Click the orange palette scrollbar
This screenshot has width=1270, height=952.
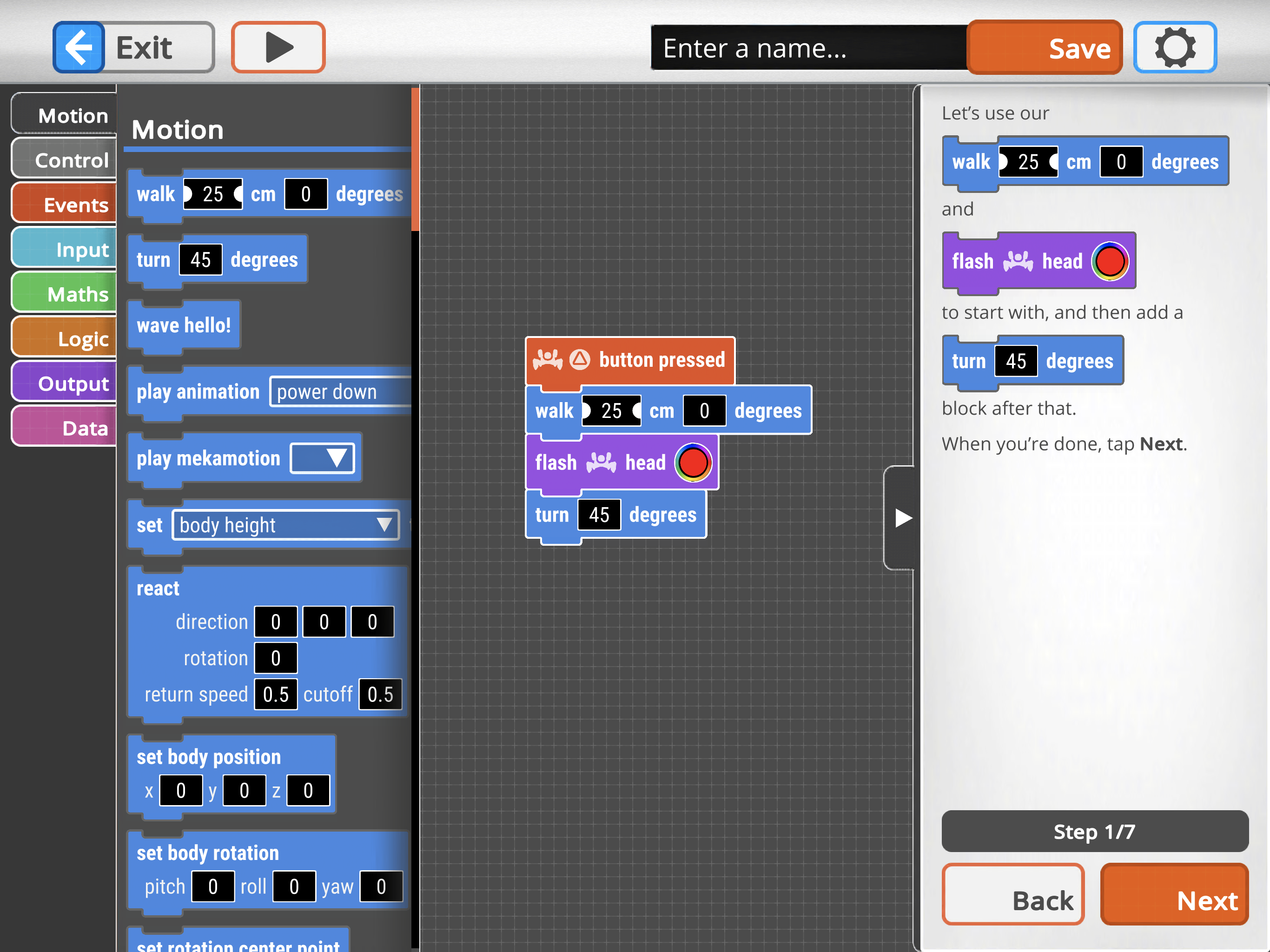415,159
